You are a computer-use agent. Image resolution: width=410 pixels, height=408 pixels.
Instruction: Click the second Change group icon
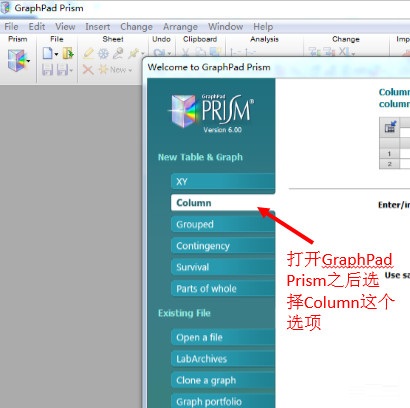(x=329, y=52)
